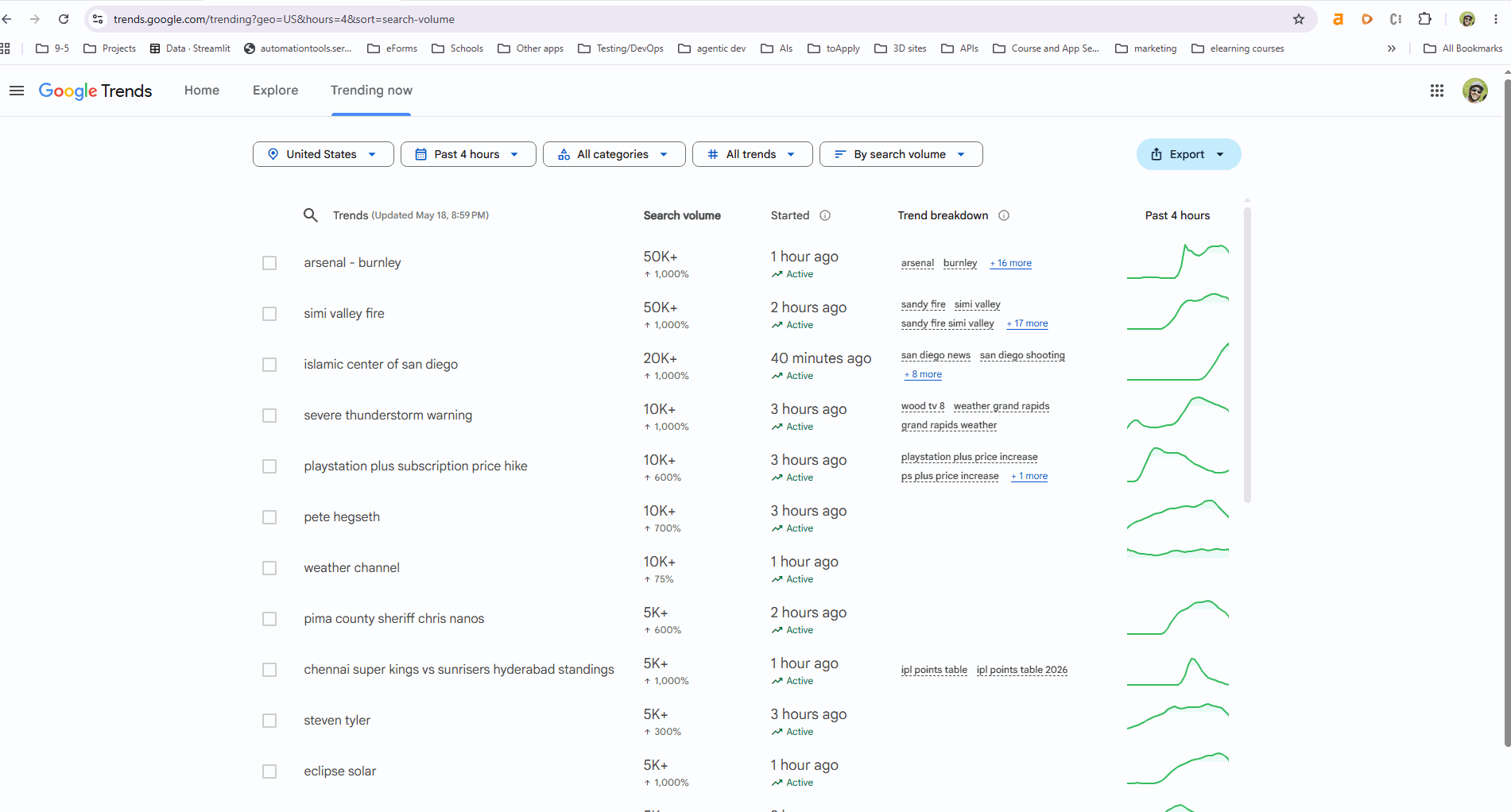
Task: Open the Data · Streamlit bookmark
Action: 190,48
